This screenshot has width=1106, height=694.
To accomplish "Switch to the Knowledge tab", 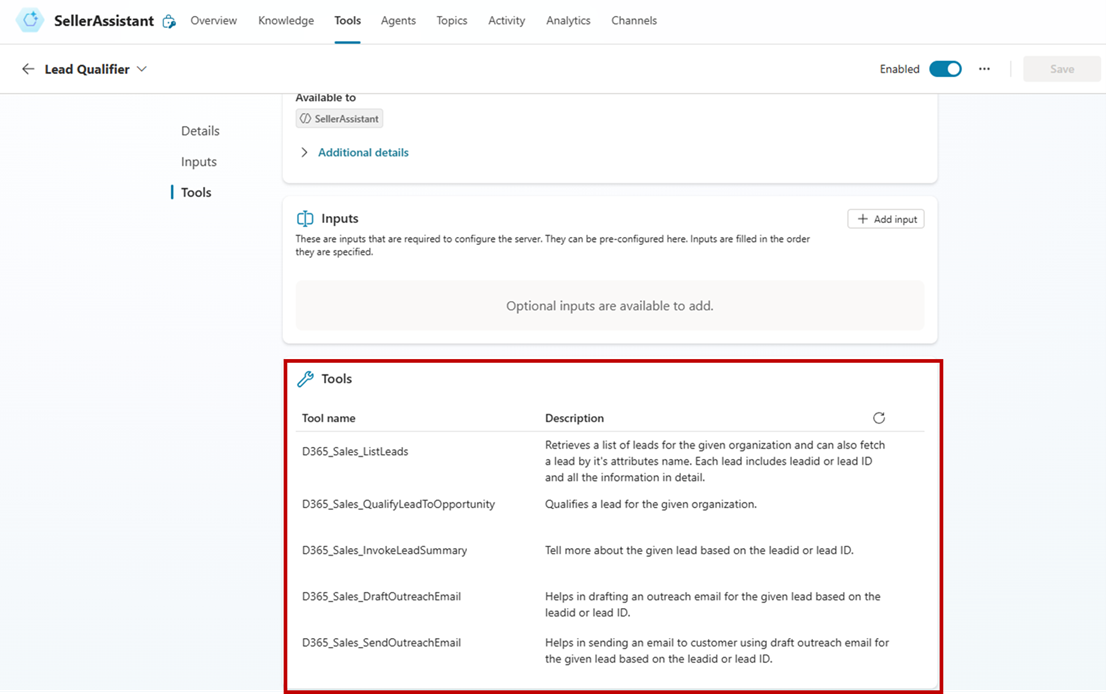I will click(286, 20).
